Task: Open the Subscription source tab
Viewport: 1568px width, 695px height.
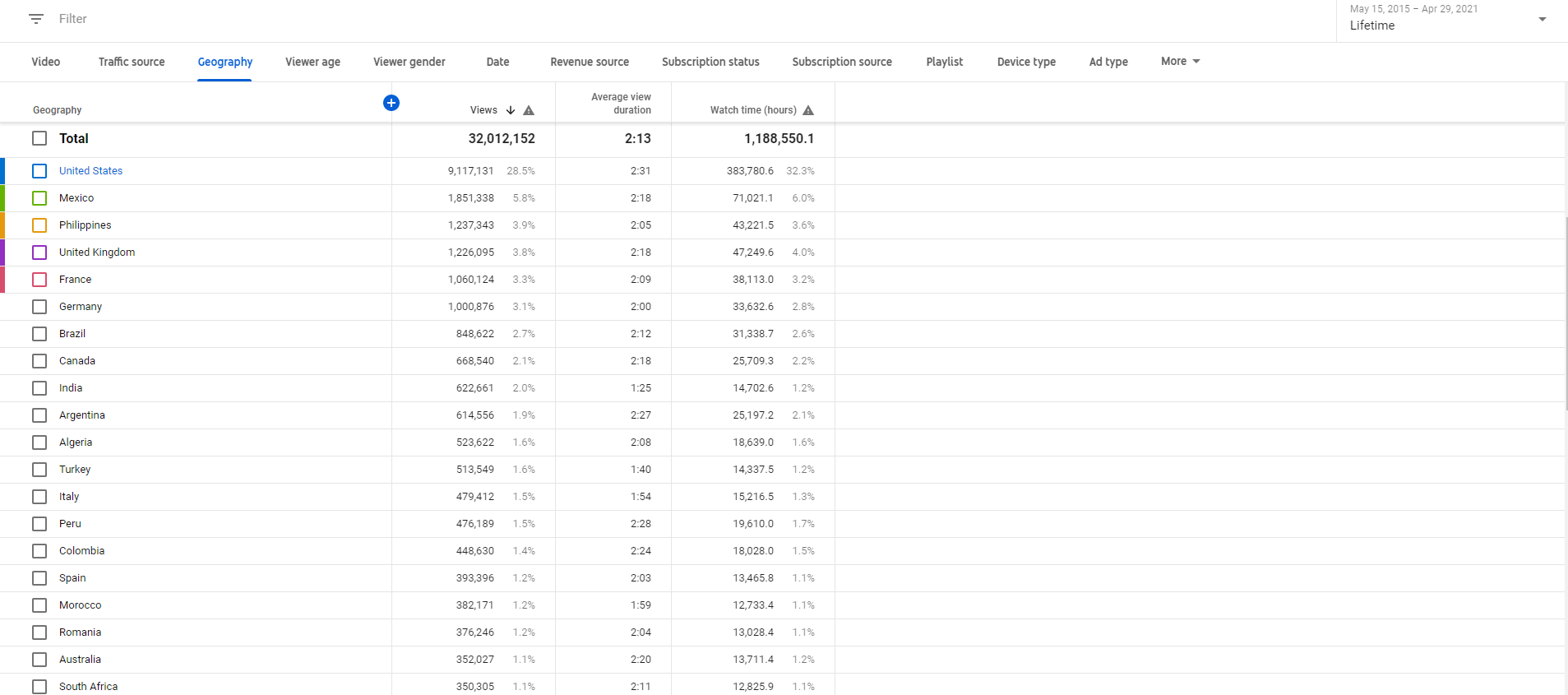Action: tap(842, 62)
